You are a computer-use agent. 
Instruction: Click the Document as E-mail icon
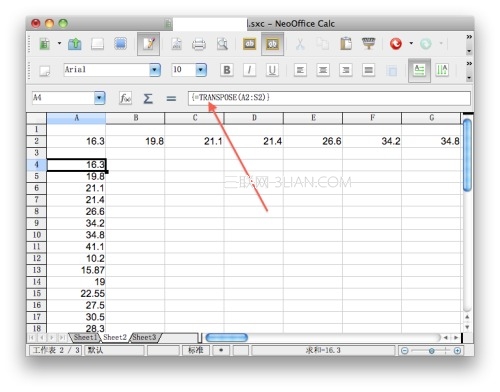point(120,44)
